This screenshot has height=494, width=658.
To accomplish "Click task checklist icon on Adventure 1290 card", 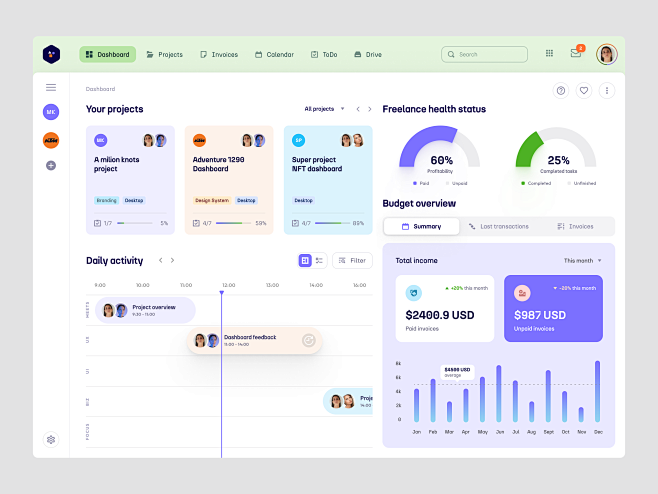I will [196, 223].
